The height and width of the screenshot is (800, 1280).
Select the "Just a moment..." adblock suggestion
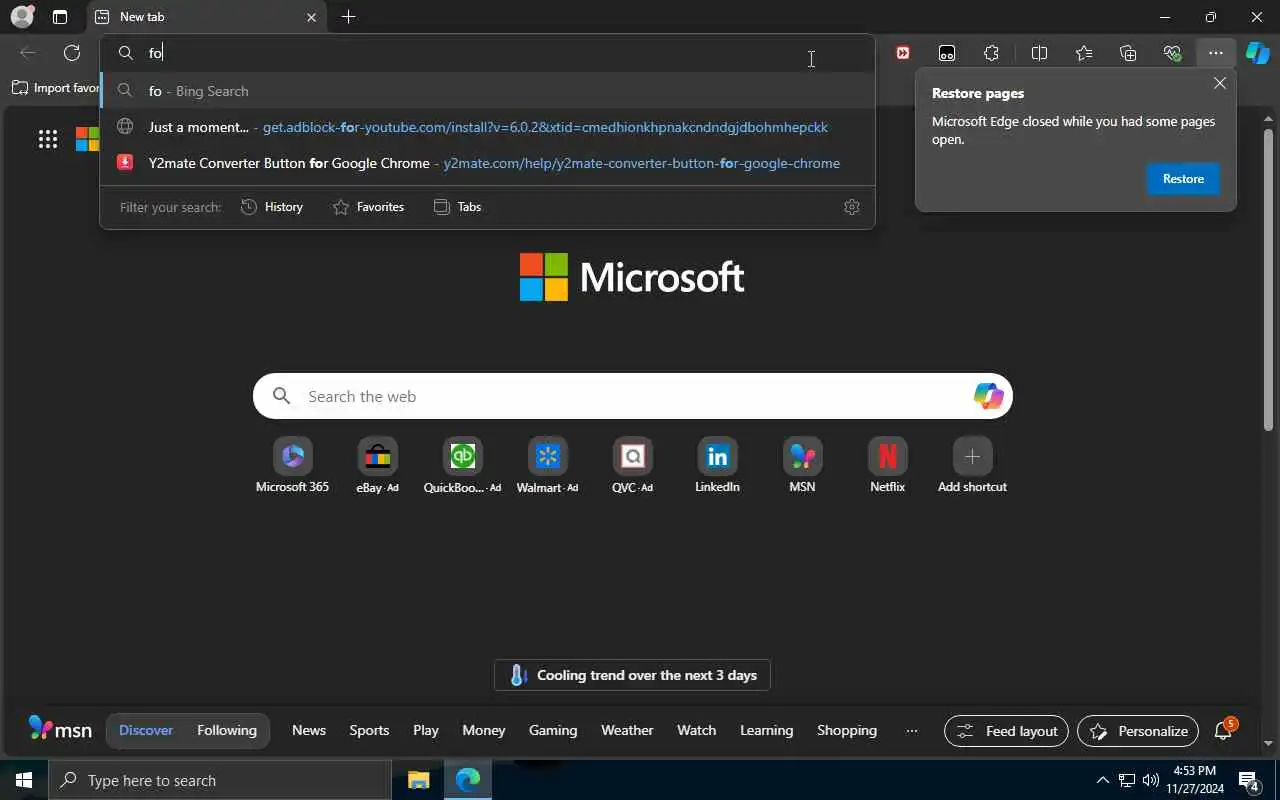[487, 127]
